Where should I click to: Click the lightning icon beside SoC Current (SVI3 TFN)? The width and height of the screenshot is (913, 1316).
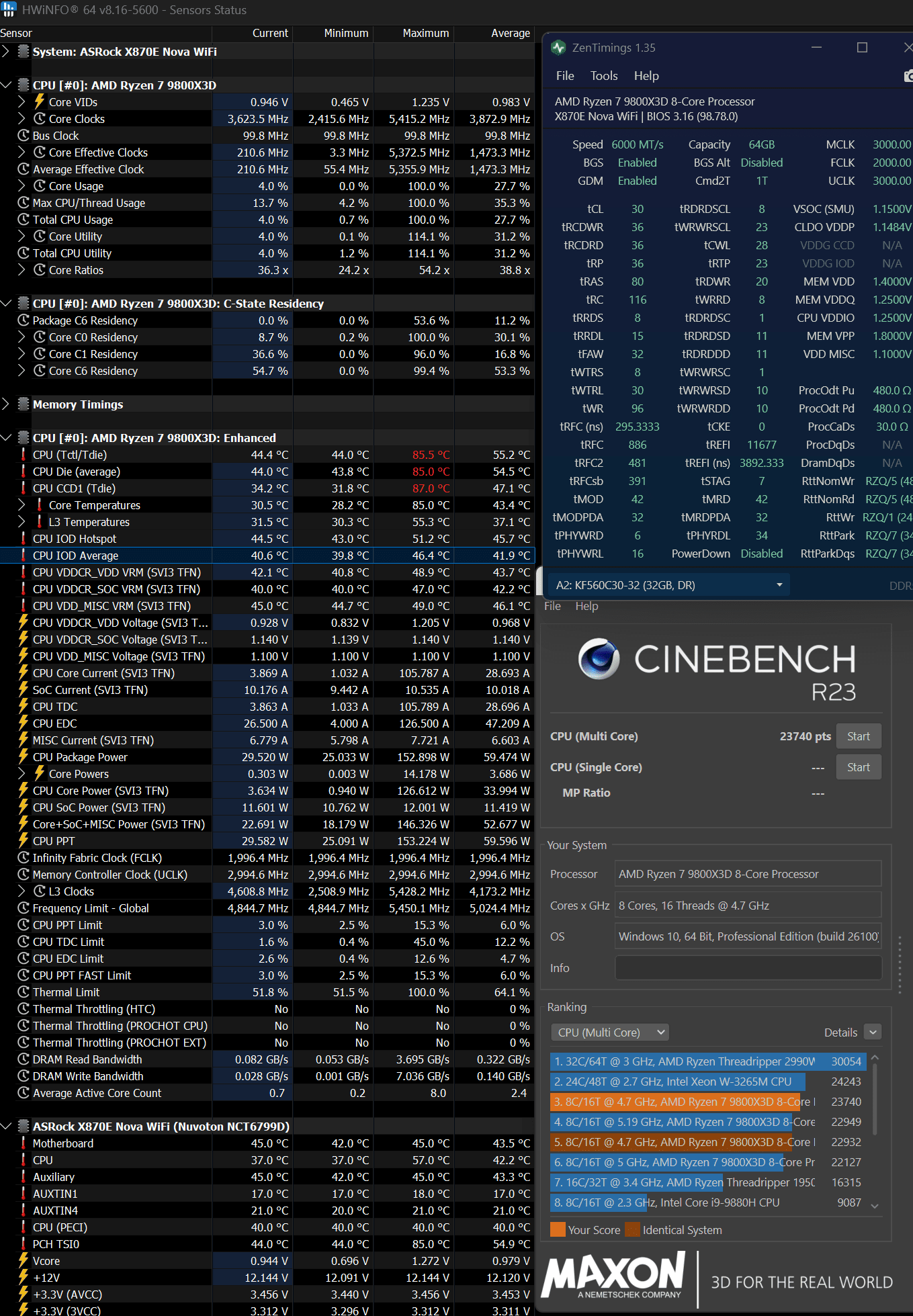click(24, 689)
